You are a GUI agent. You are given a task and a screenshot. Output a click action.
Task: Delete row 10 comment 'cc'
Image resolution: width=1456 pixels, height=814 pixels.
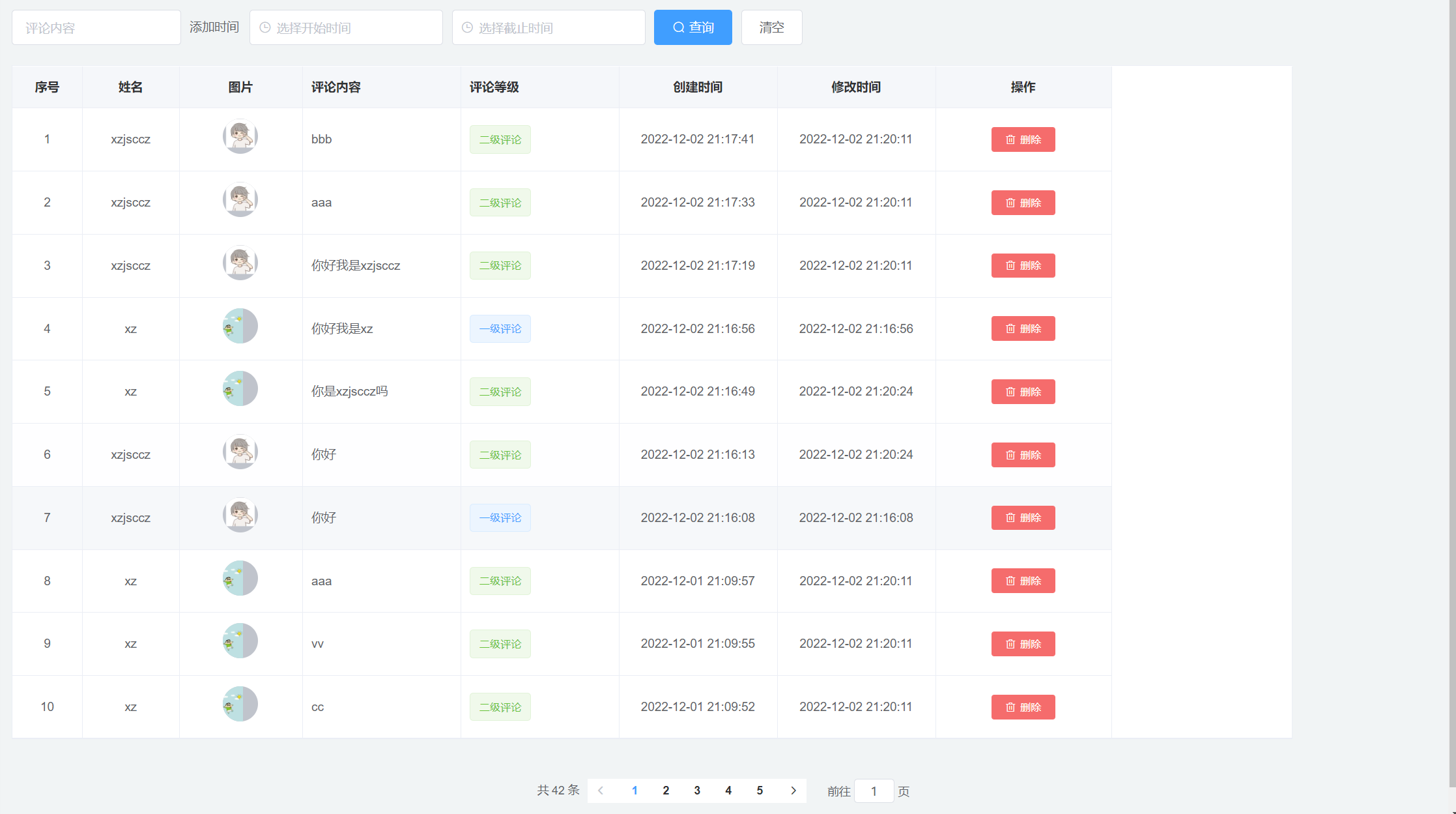point(1023,707)
